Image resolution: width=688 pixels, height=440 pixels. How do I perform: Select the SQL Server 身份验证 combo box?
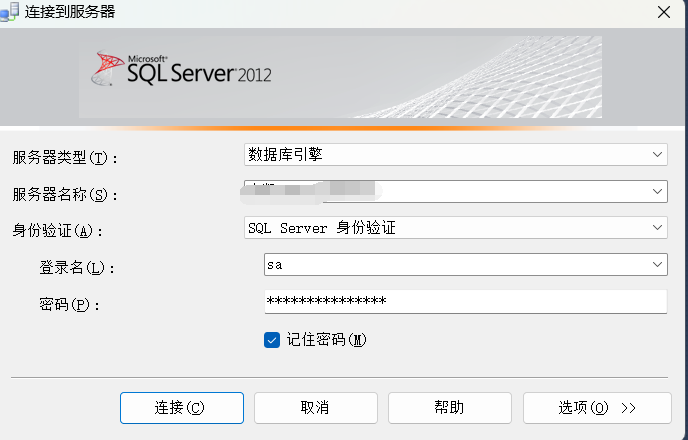pos(456,228)
